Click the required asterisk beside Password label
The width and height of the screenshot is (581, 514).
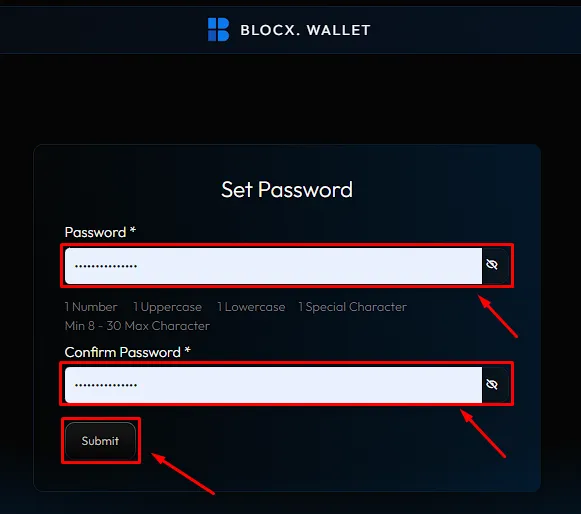tap(133, 230)
